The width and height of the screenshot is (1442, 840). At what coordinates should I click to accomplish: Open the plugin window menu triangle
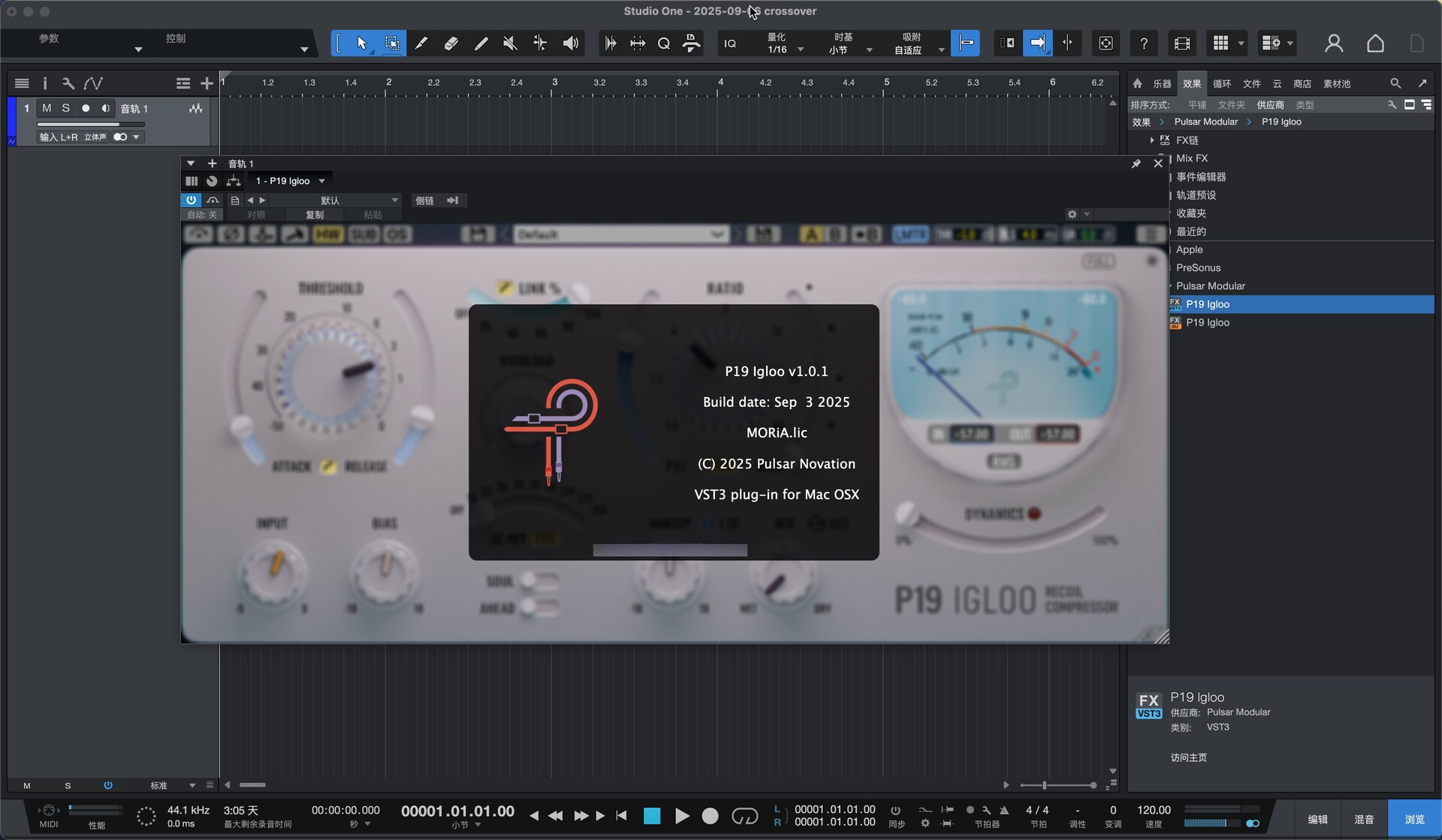pos(191,163)
